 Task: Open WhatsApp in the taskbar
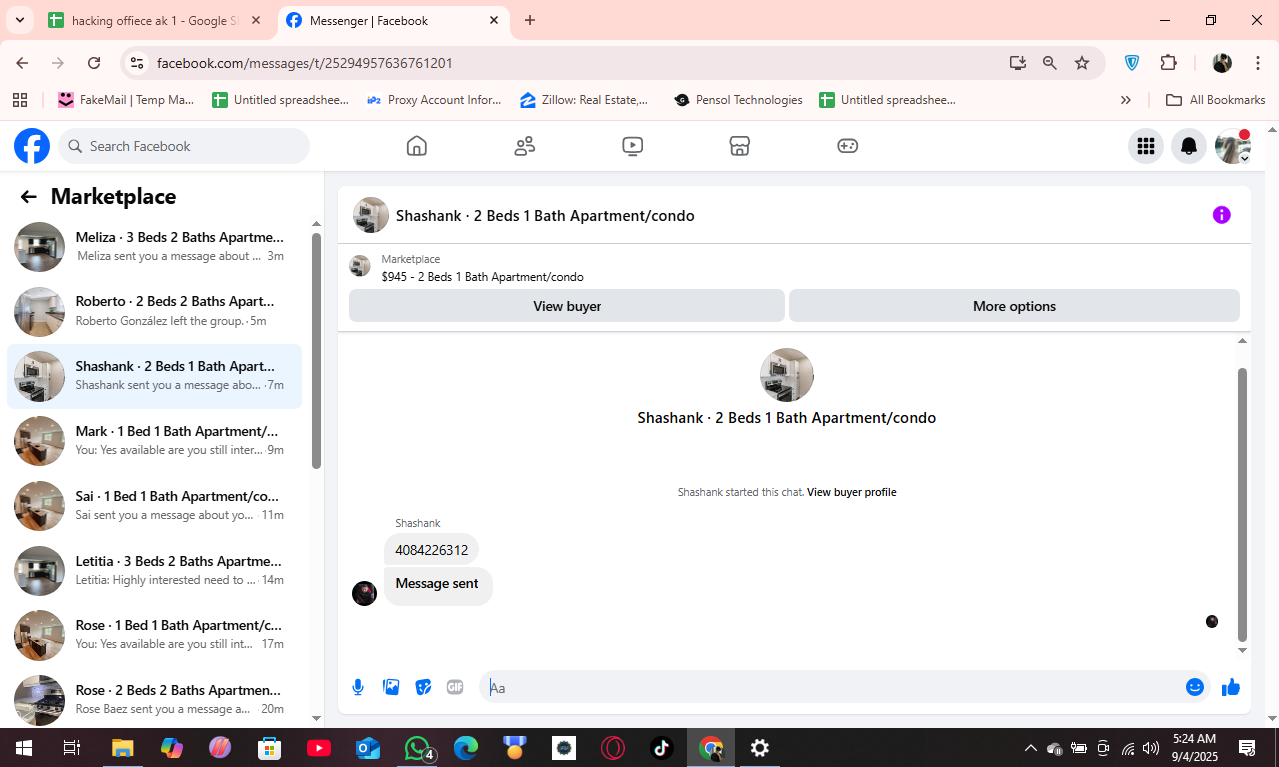tap(418, 747)
